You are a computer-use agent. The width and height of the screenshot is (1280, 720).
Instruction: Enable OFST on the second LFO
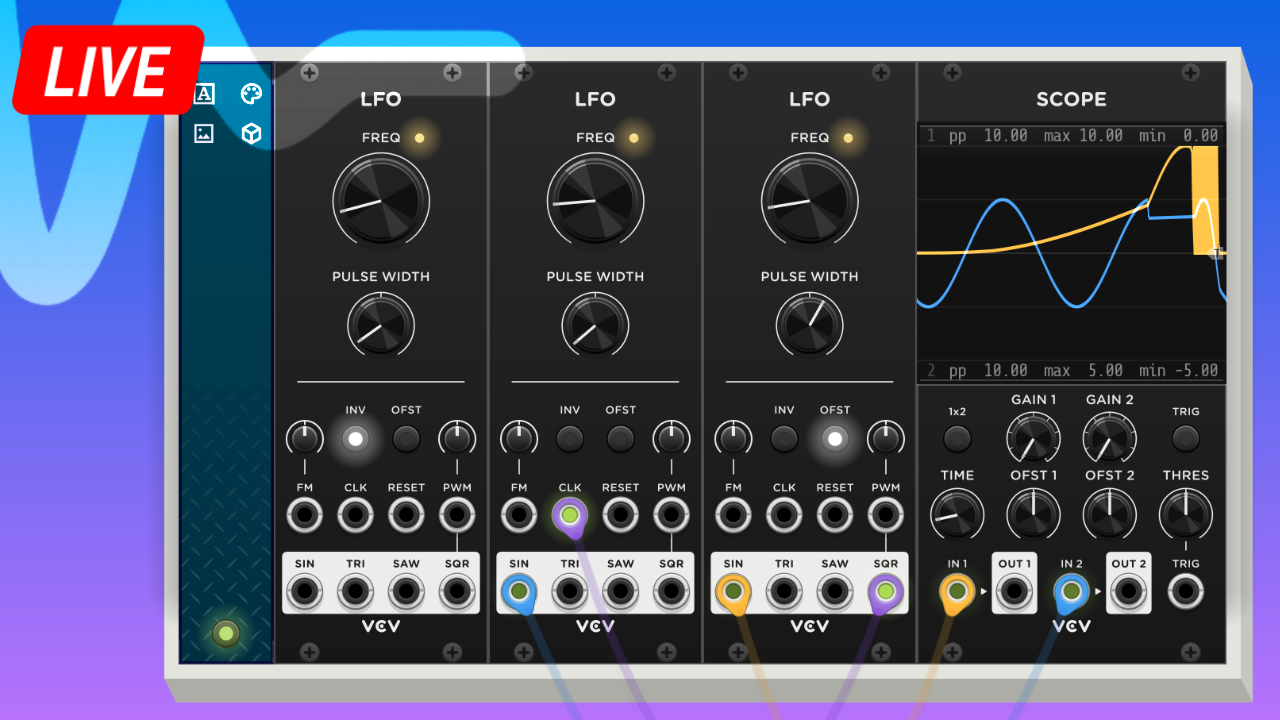point(621,438)
